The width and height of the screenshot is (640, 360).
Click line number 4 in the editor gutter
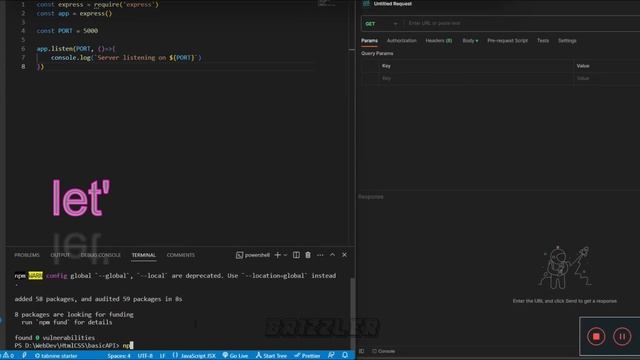(x=23, y=31)
